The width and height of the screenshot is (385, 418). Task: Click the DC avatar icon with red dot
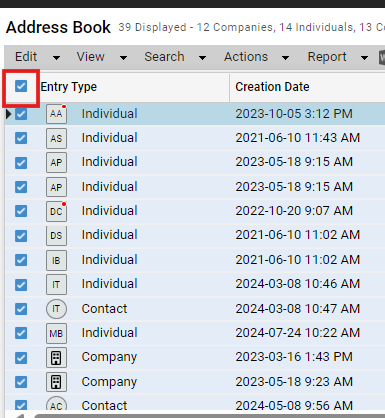(56, 211)
